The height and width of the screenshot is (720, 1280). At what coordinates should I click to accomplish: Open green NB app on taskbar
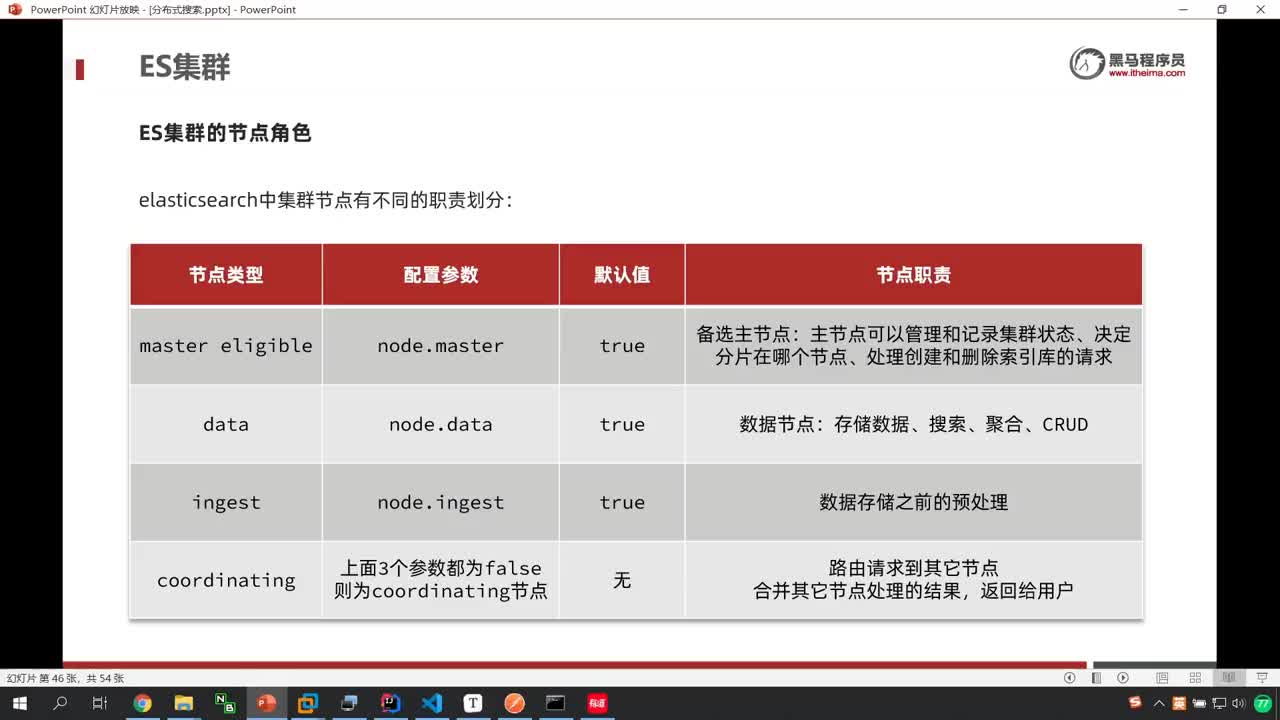pyautogui.click(x=225, y=703)
